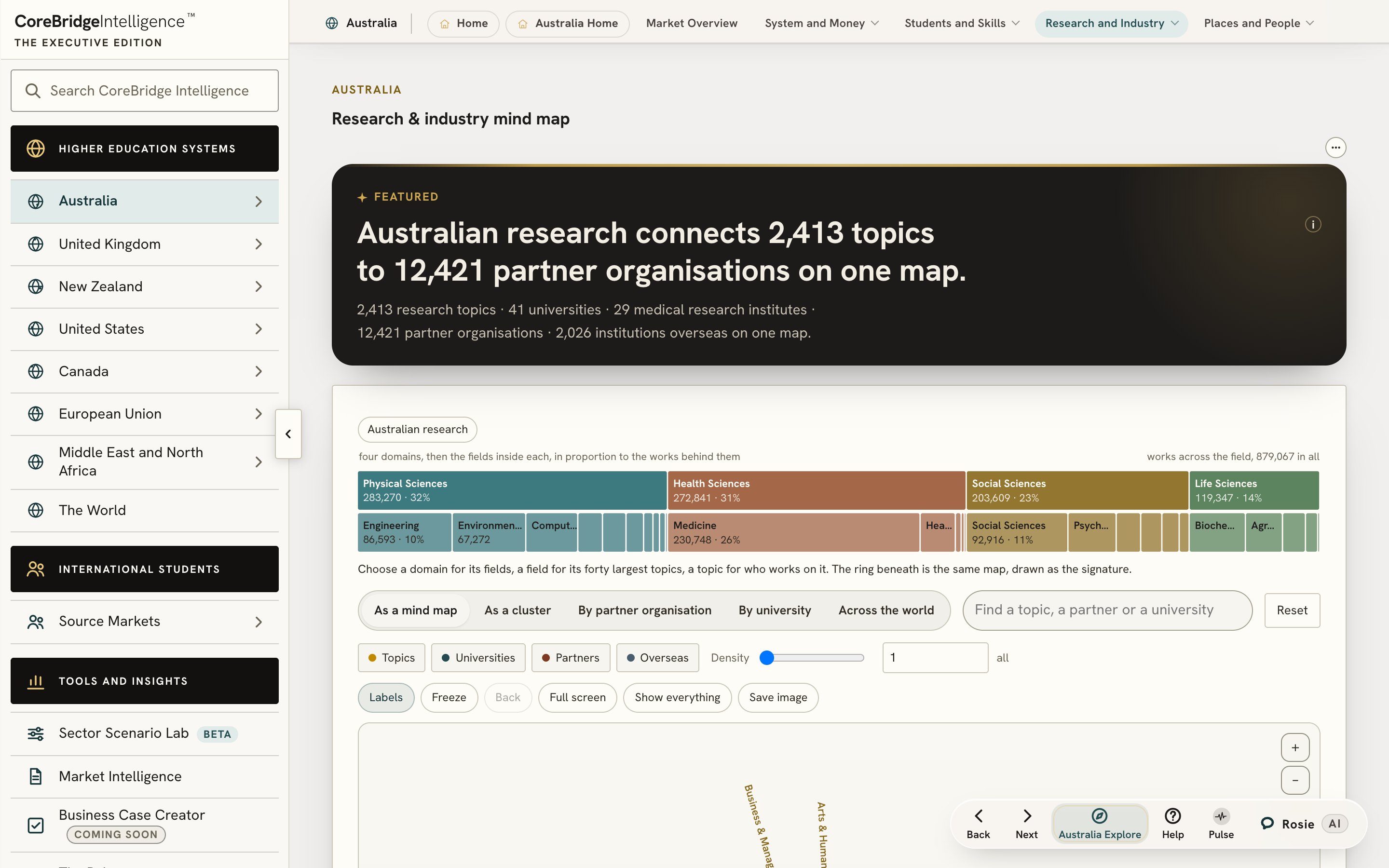Click the globe icon next to The World
1389x868 pixels.
click(x=36, y=510)
